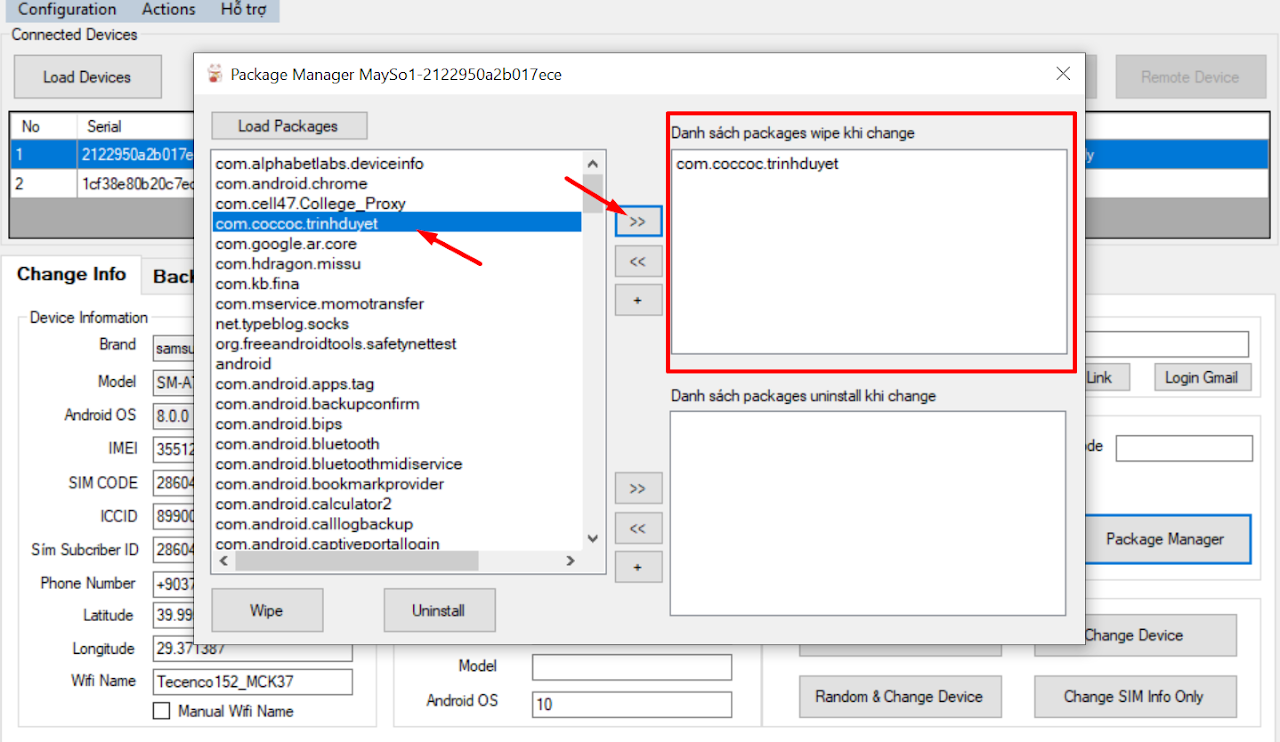The width and height of the screenshot is (1280, 742).
Task: Enable the Manual Wifi Name checkbox
Action: coord(161,711)
